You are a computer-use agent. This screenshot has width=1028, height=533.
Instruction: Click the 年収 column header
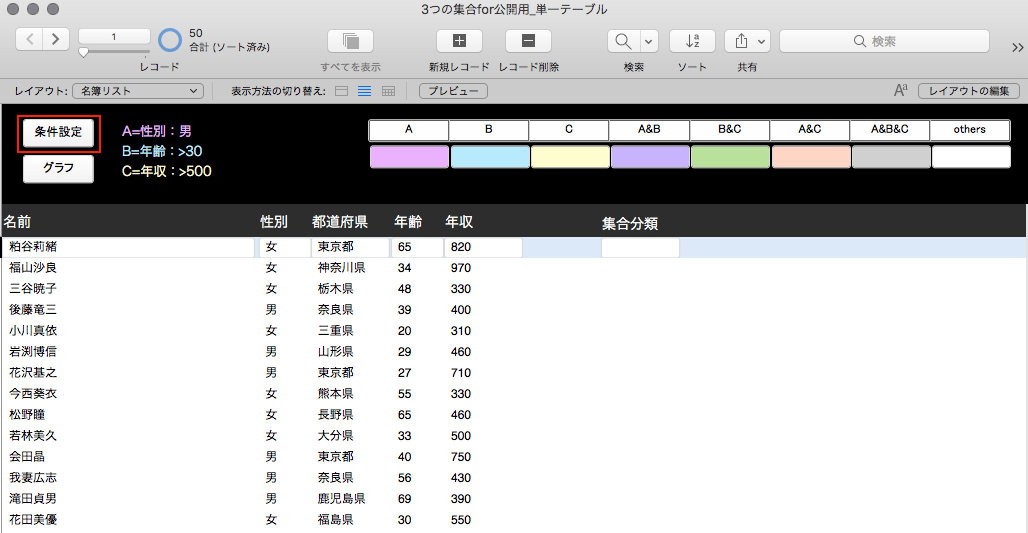[x=459, y=222]
